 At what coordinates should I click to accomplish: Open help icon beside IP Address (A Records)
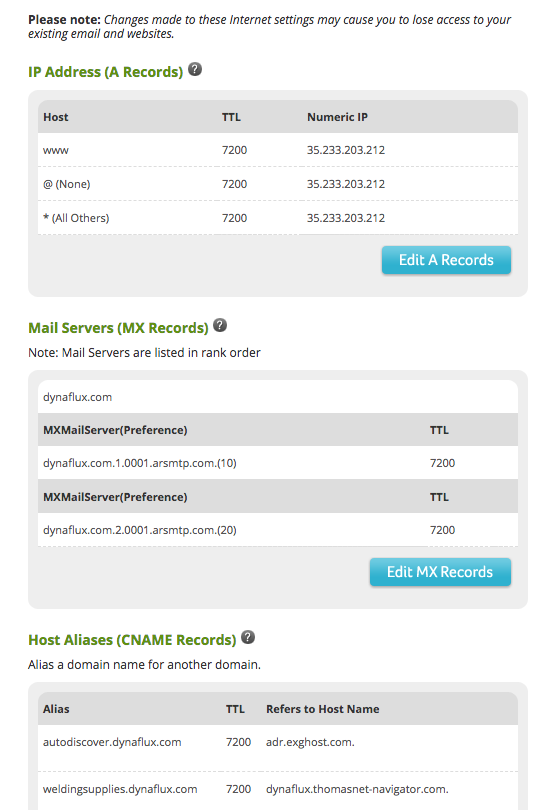[195, 69]
